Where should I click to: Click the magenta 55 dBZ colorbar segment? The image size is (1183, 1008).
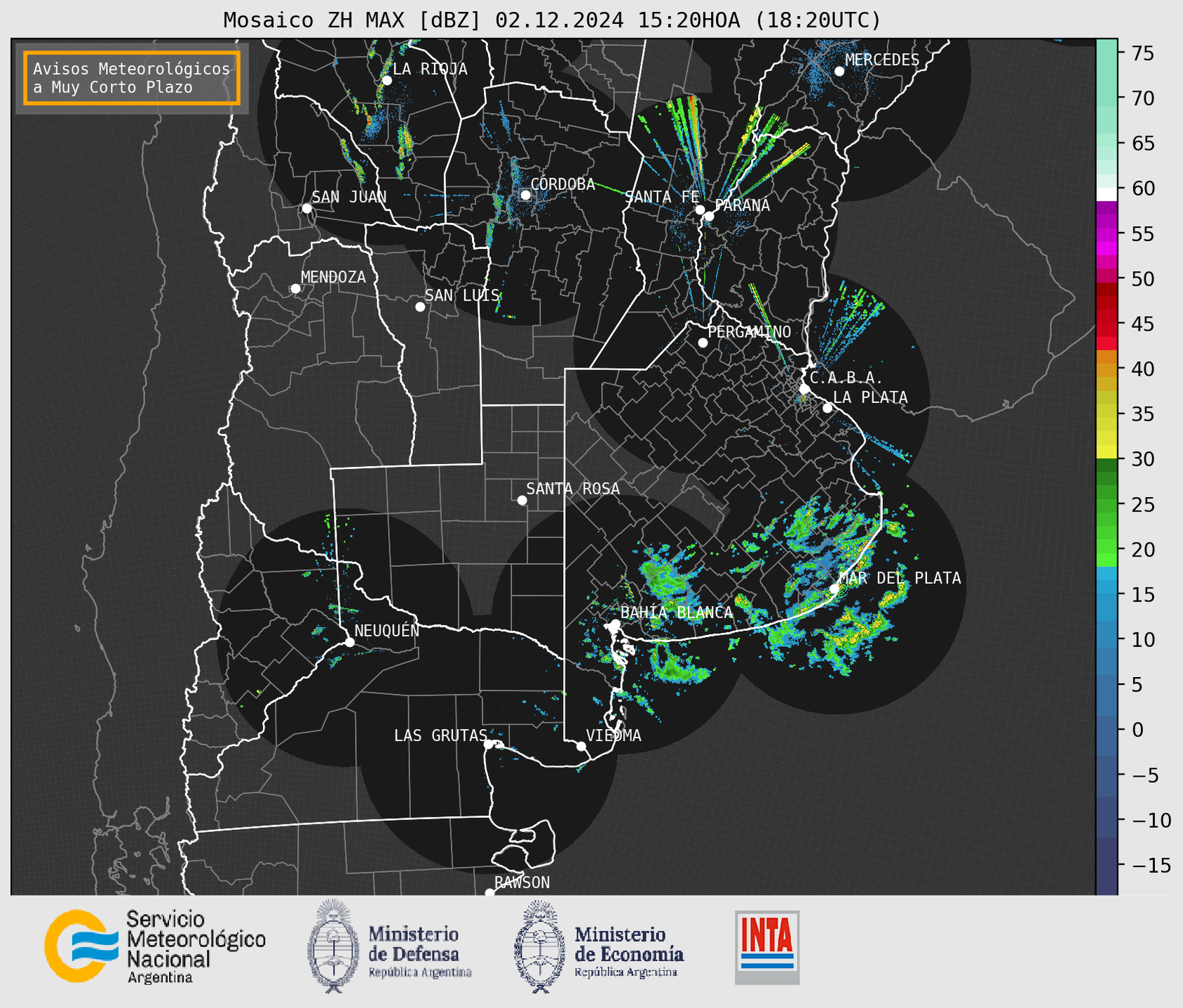pyautogui.click(x=1107, y=234)
